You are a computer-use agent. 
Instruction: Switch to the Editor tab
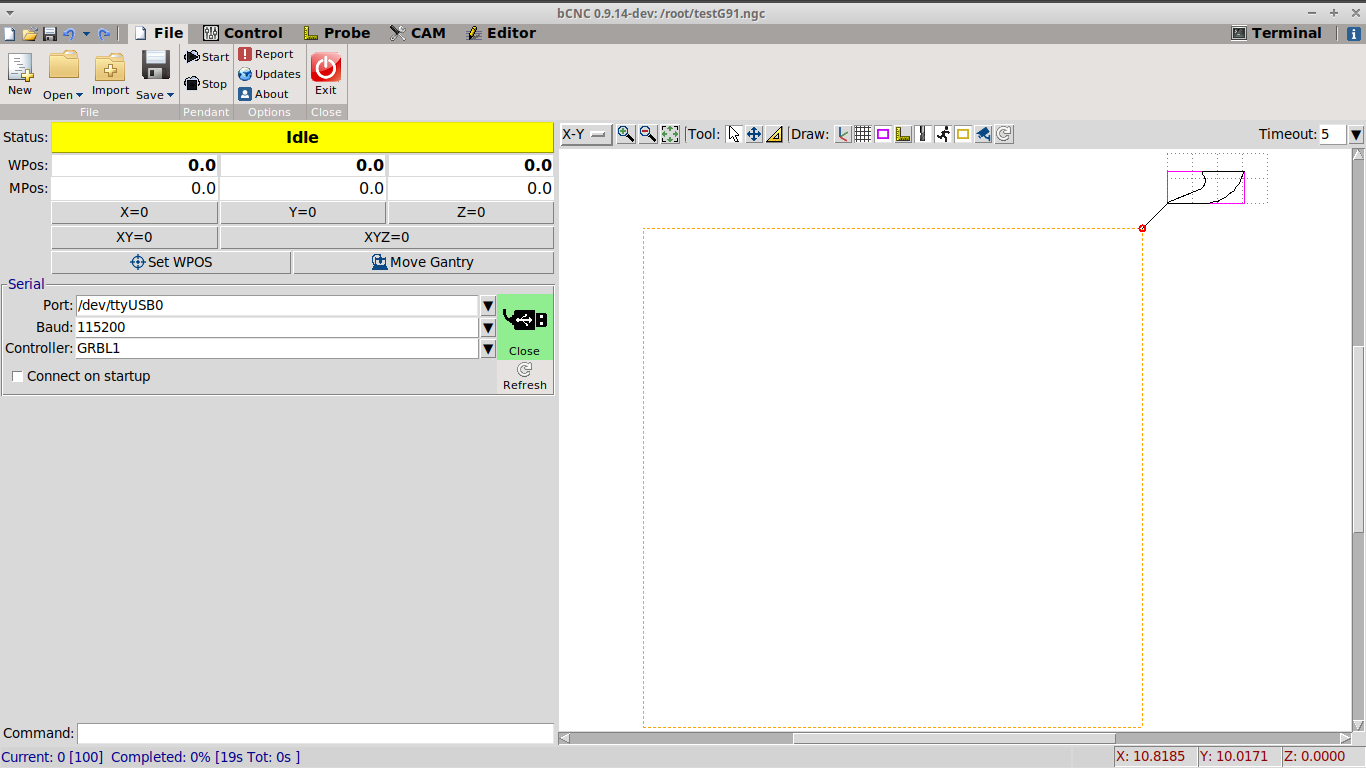click(501, 33)
